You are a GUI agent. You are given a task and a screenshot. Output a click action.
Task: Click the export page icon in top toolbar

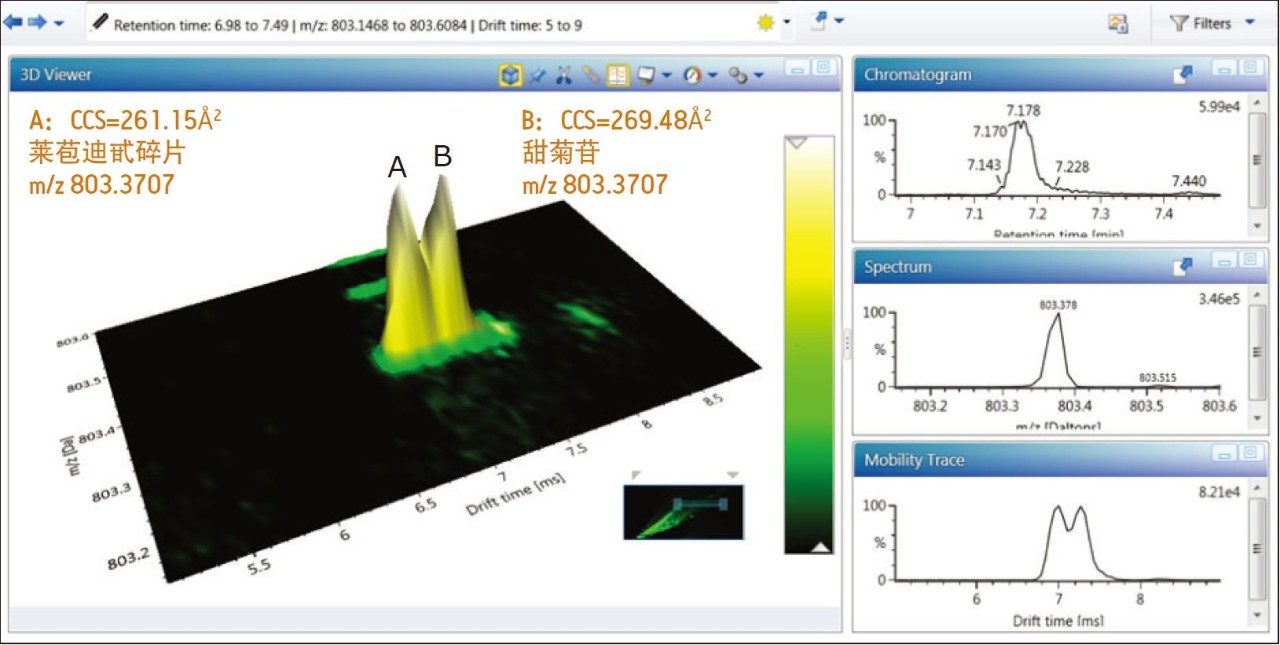point(820,20)
